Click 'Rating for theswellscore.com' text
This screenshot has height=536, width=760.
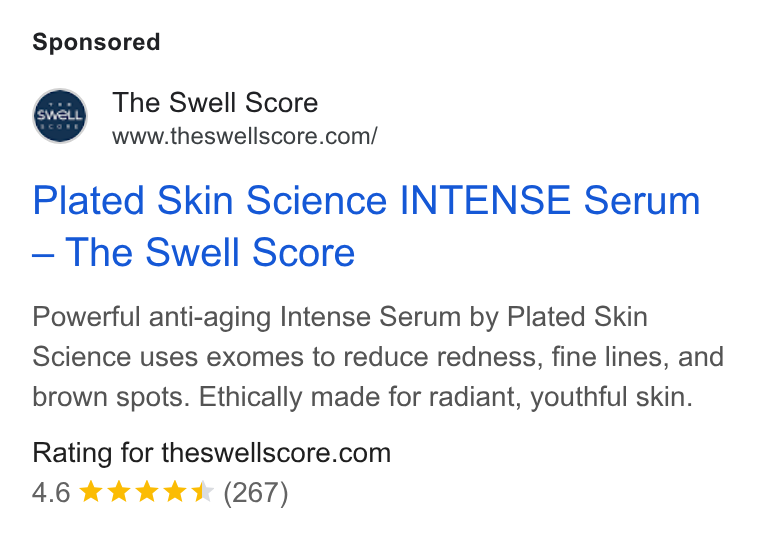tap(212, 453)
